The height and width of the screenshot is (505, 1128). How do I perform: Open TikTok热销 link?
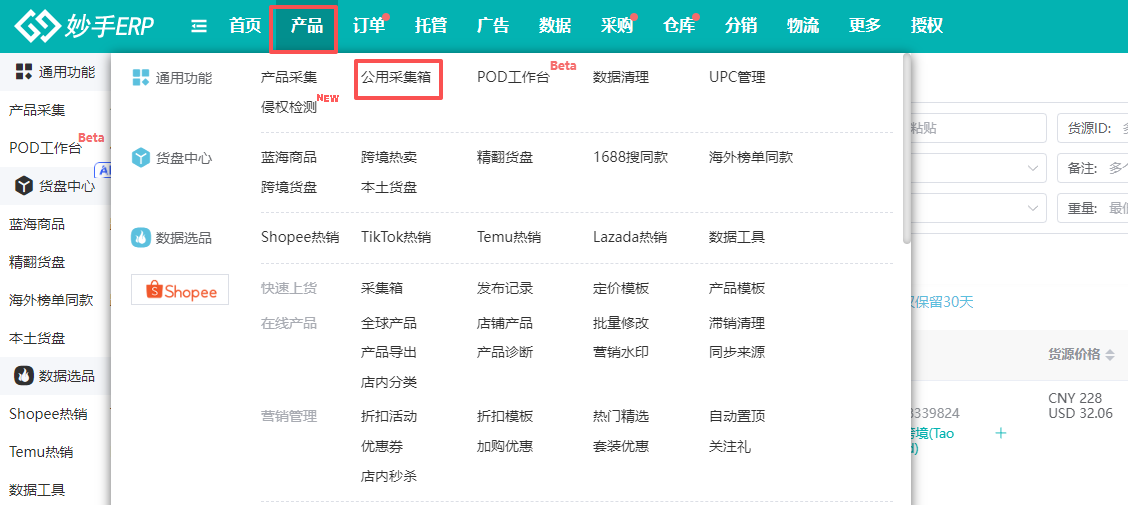point(396,237)
